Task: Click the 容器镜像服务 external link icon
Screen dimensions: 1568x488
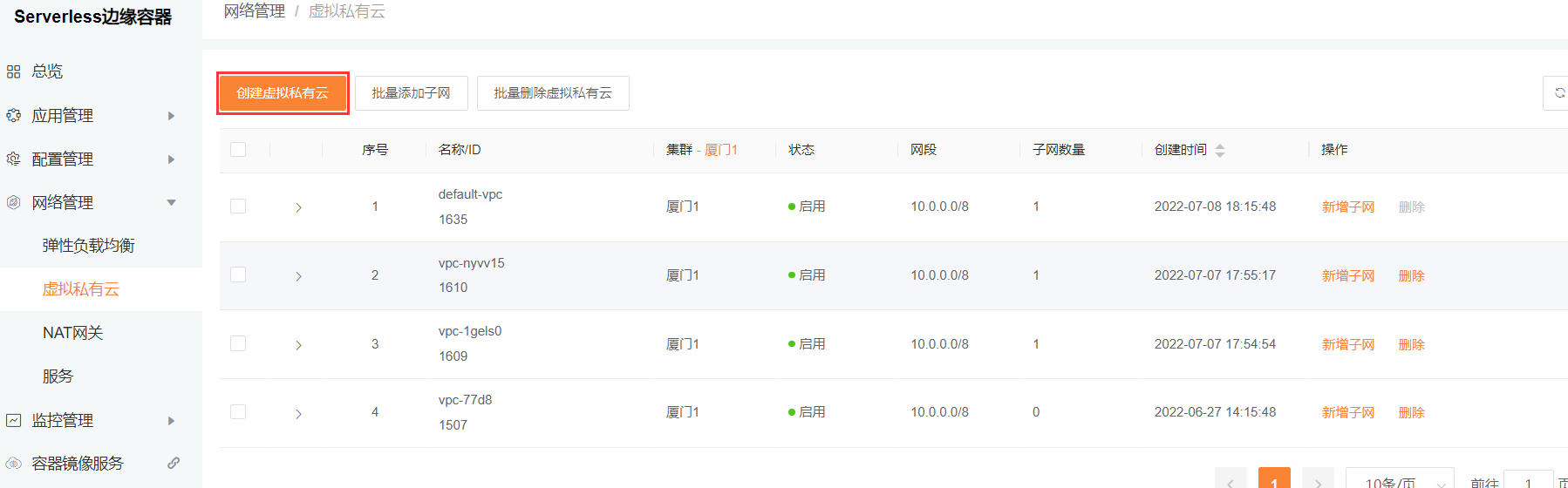Action: [174, 463]
